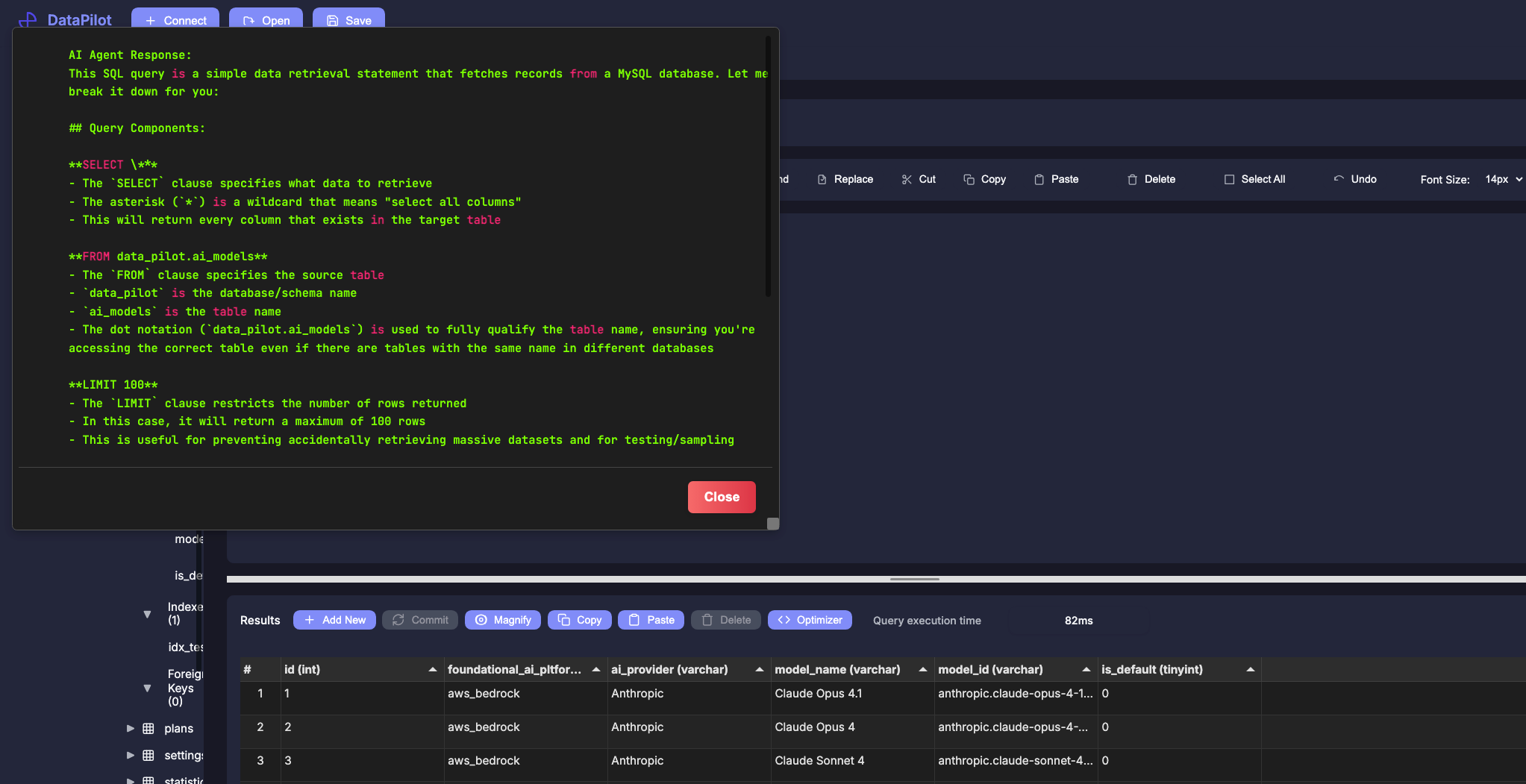Viewport: 1526px width, 784px height.
Task: Save the query with the Save button
Action: (x=348, y=19)
